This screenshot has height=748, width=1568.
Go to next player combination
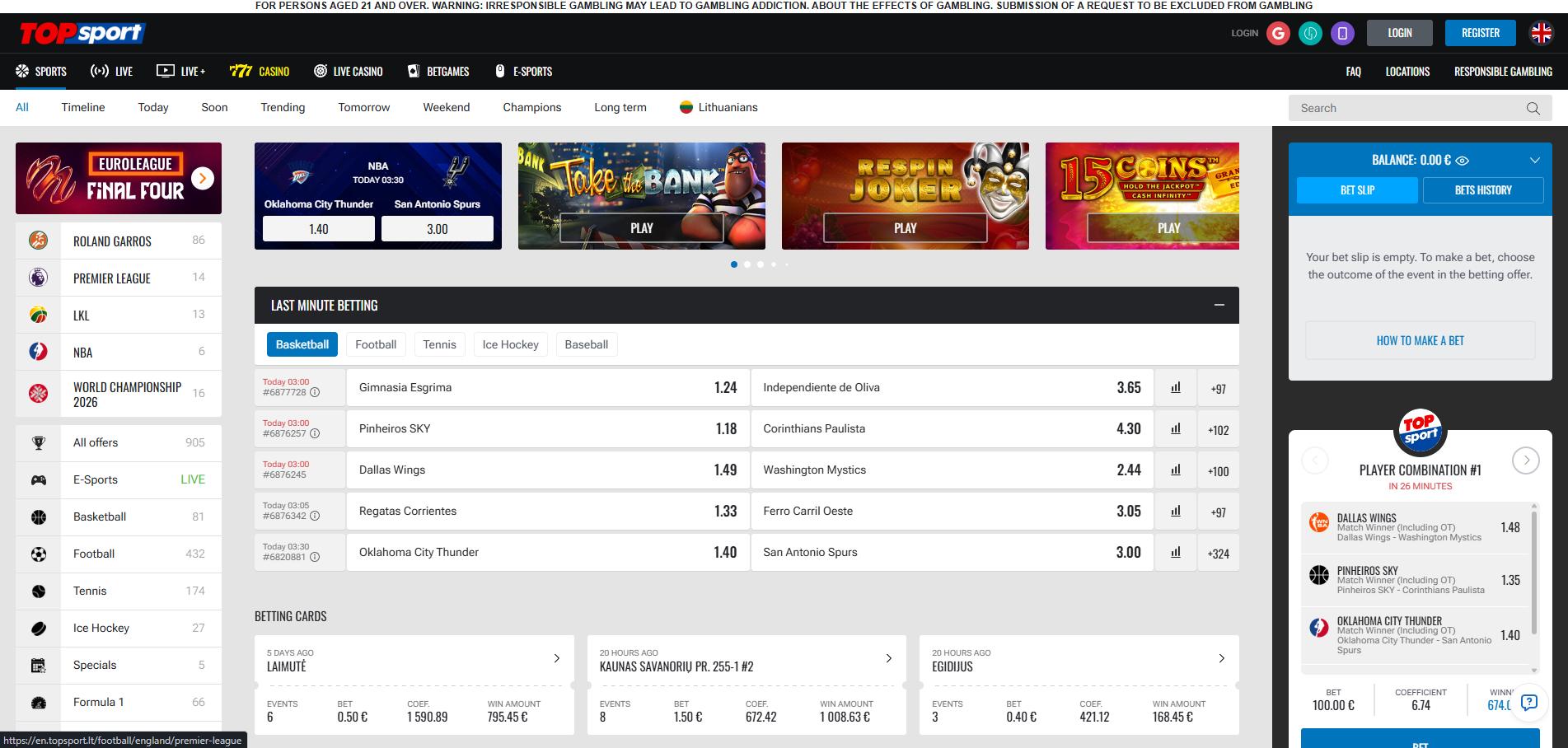(x=1526, y=460)
